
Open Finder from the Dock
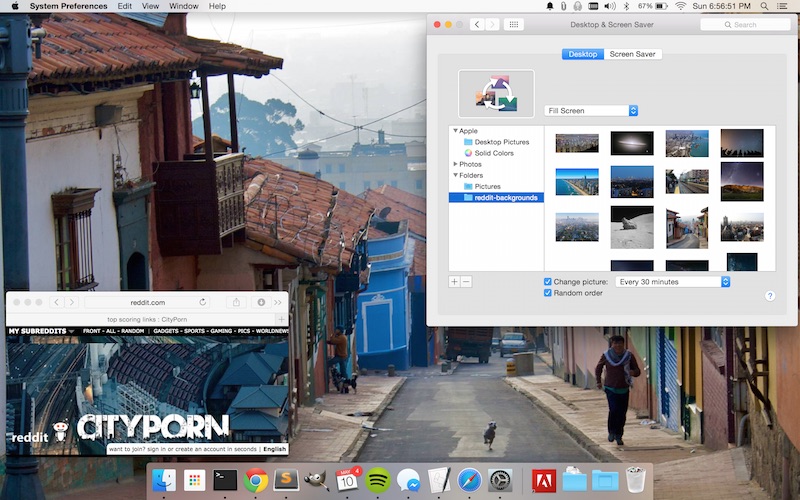point(164,480)
